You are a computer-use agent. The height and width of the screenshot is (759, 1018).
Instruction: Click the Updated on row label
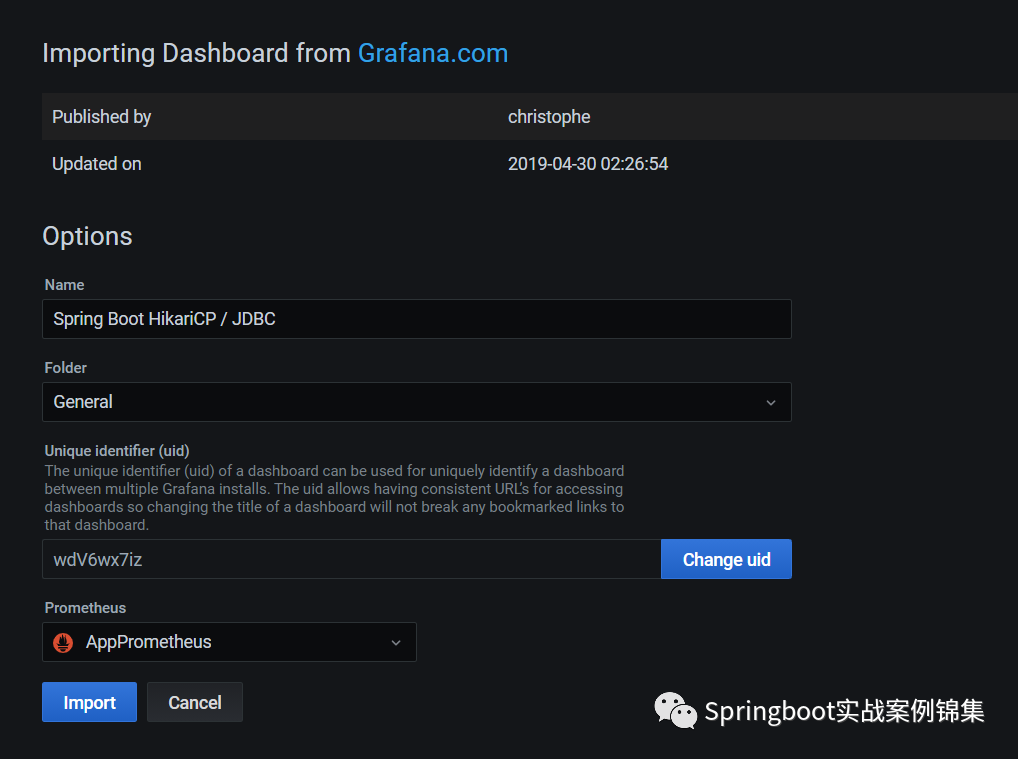(97, 164)
